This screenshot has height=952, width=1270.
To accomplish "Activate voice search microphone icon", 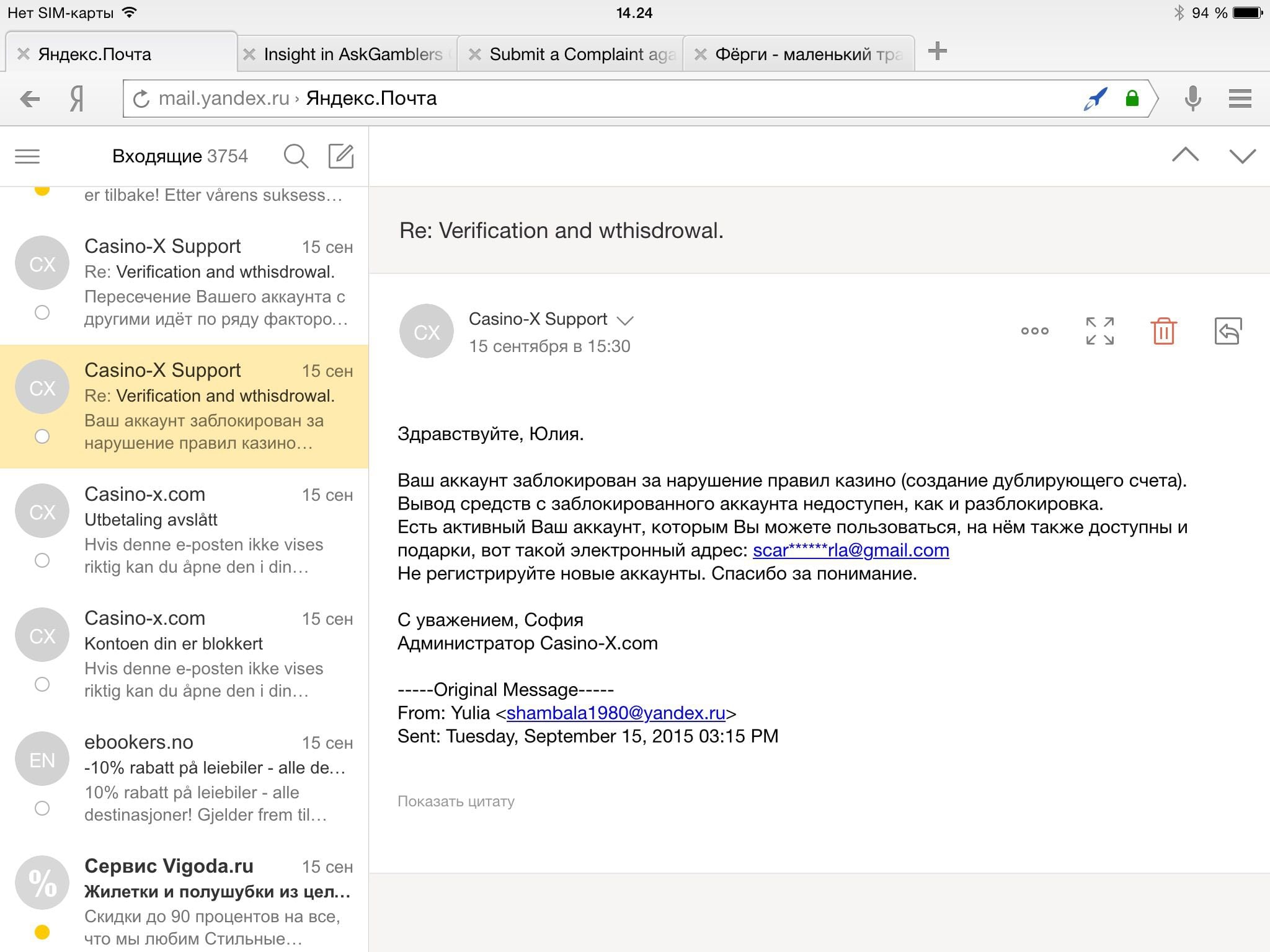I will [x=1192, y=99].
